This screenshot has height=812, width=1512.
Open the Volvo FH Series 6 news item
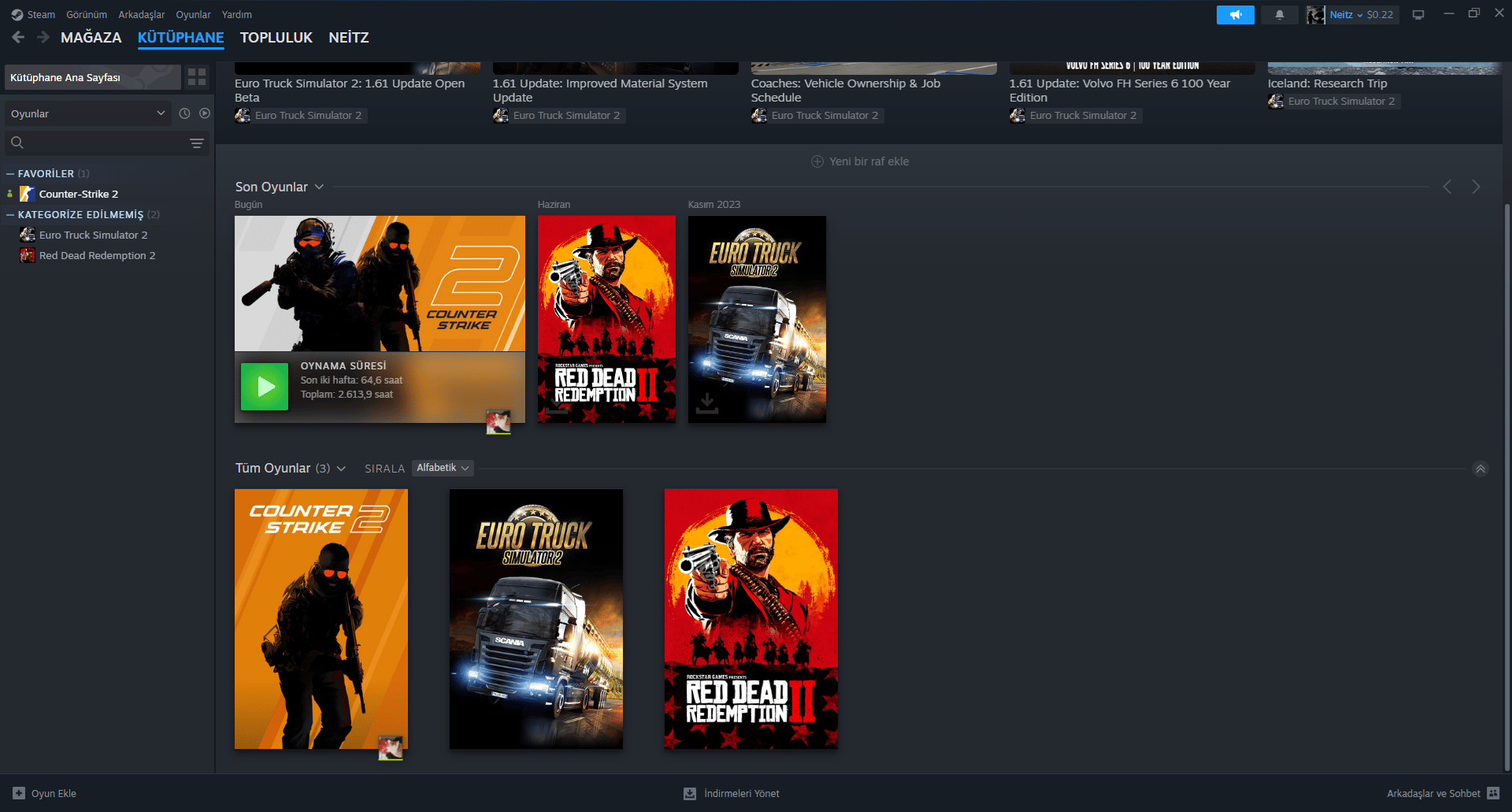coord(1120,90)
